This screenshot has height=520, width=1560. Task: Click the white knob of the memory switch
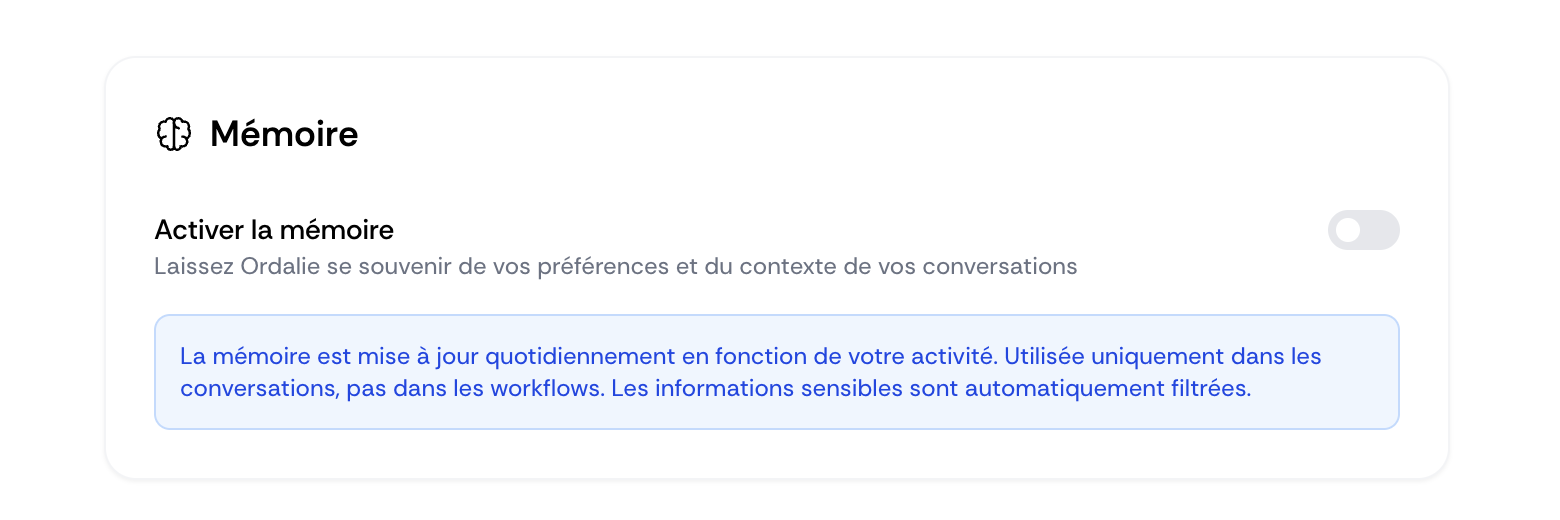tap(1348, 230)
